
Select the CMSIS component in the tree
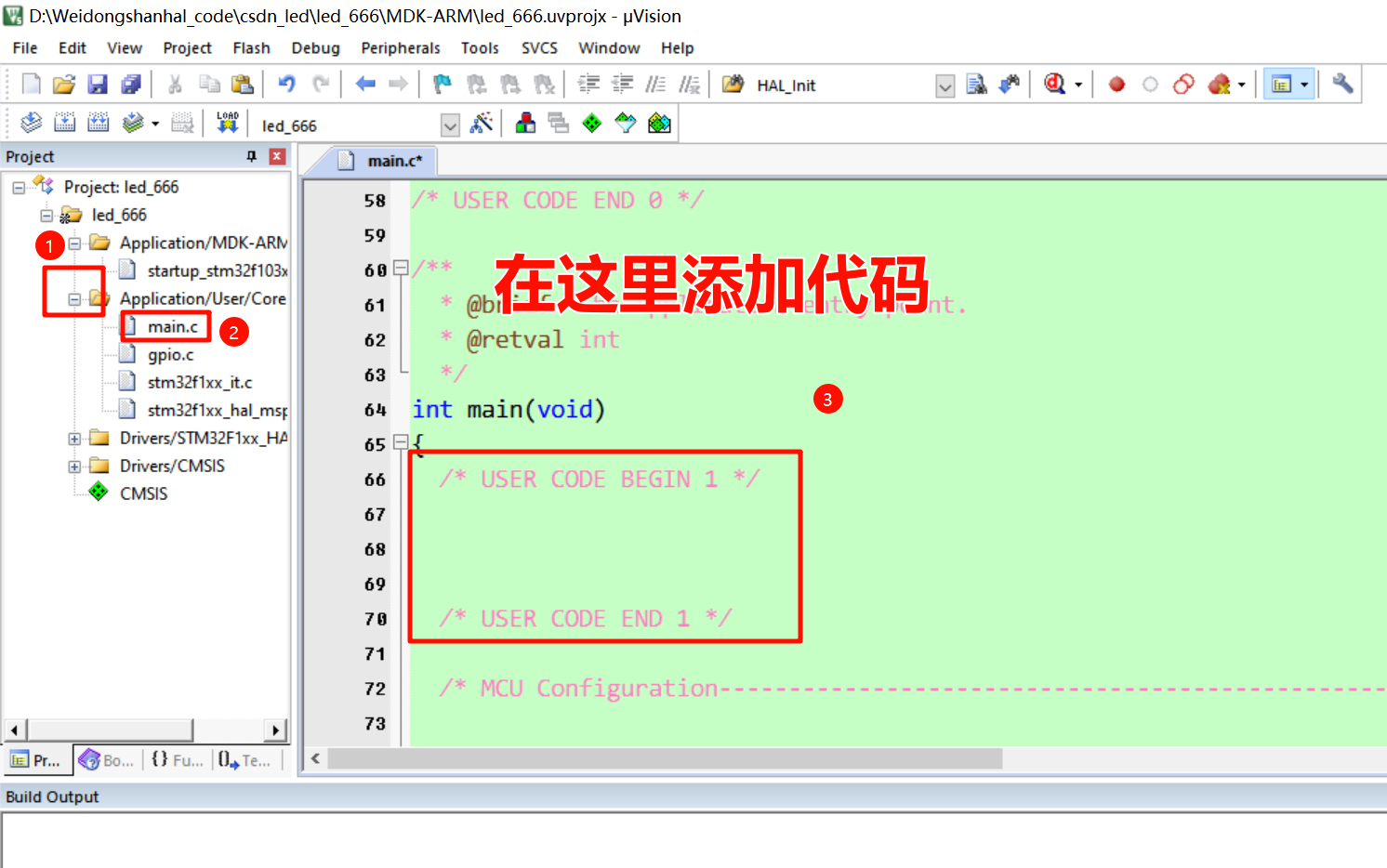click(143, 494)
